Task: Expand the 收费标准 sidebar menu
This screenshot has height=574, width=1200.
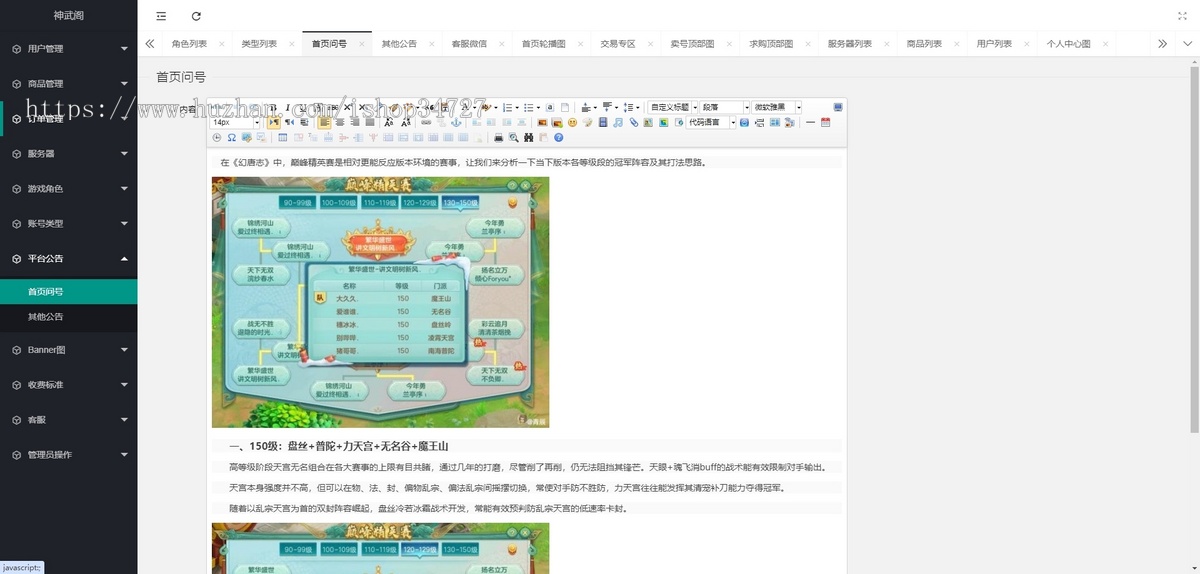Action: pos(68,384)
